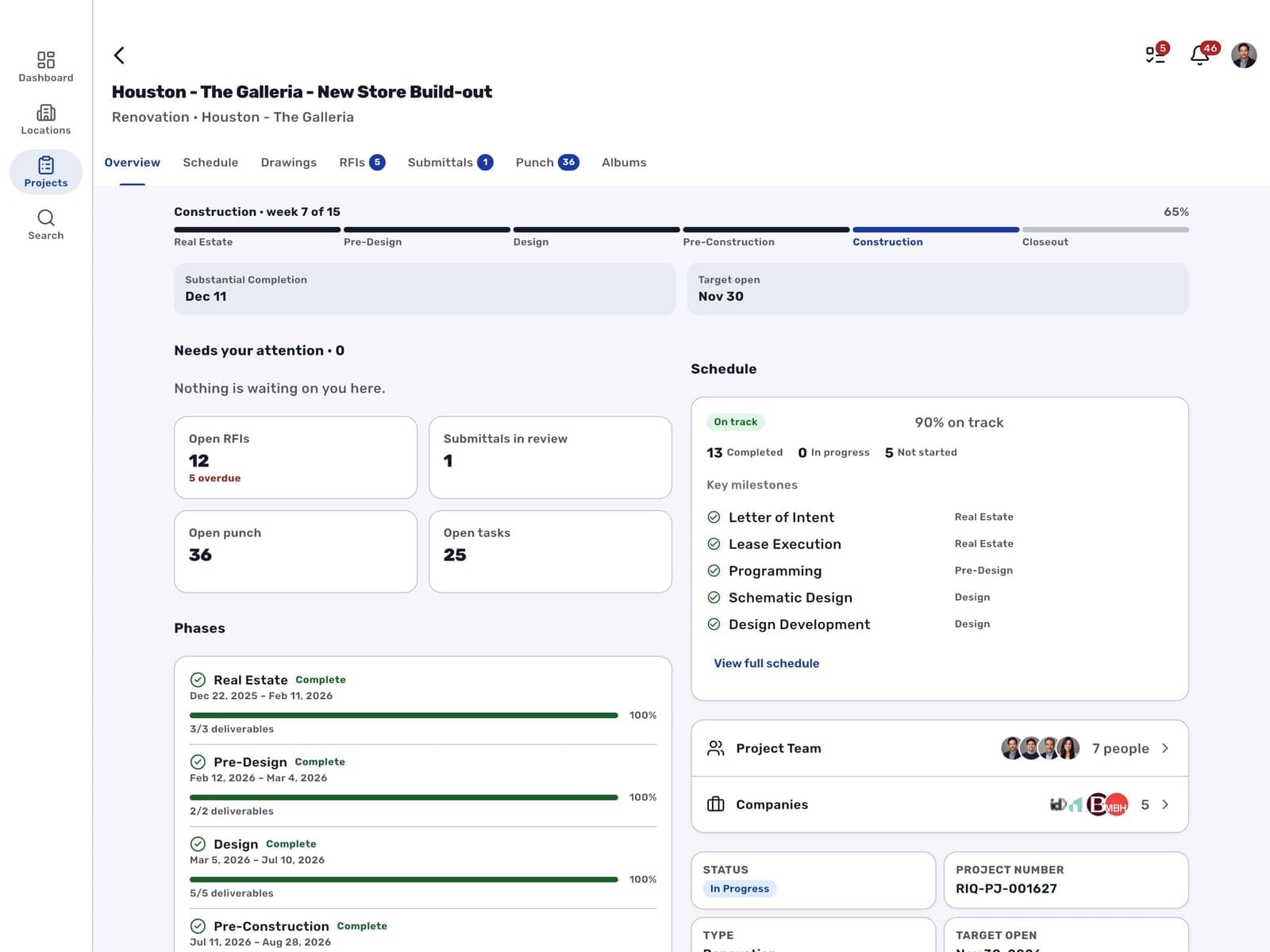Open the Open tasks card

[550, 551]
